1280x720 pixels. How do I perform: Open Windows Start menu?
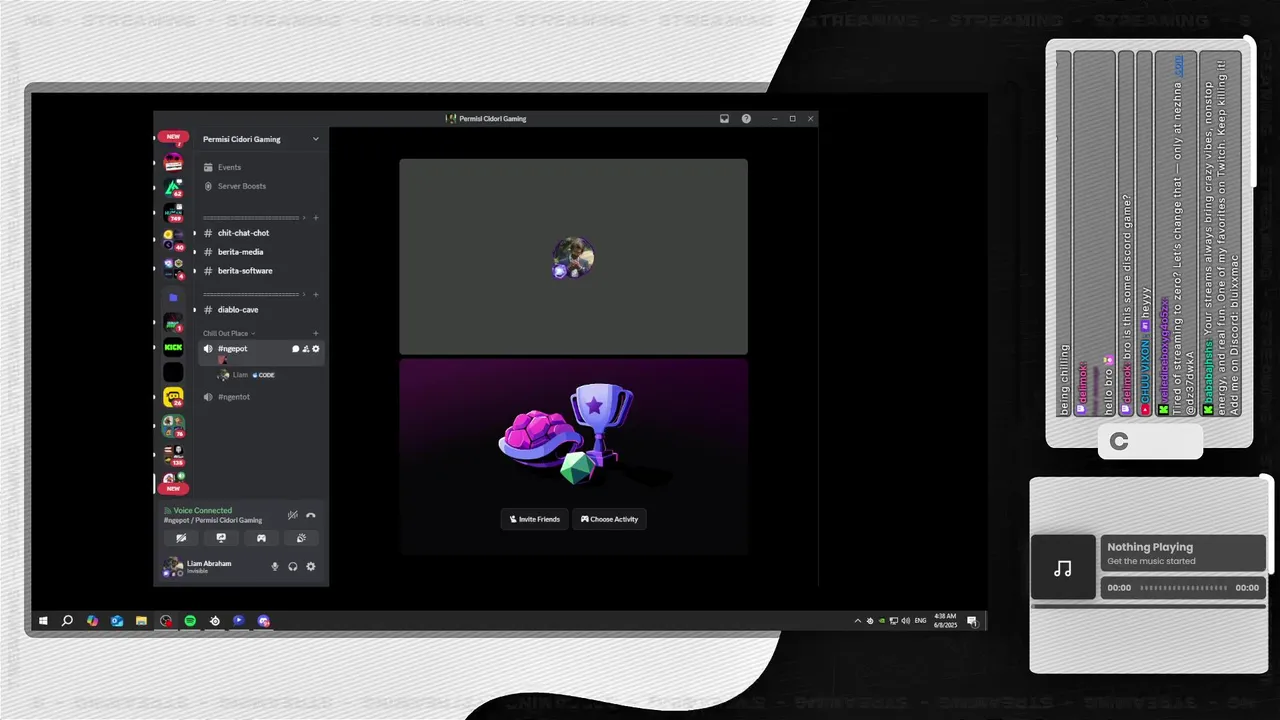pyautogui.click(x=44, y=621)
